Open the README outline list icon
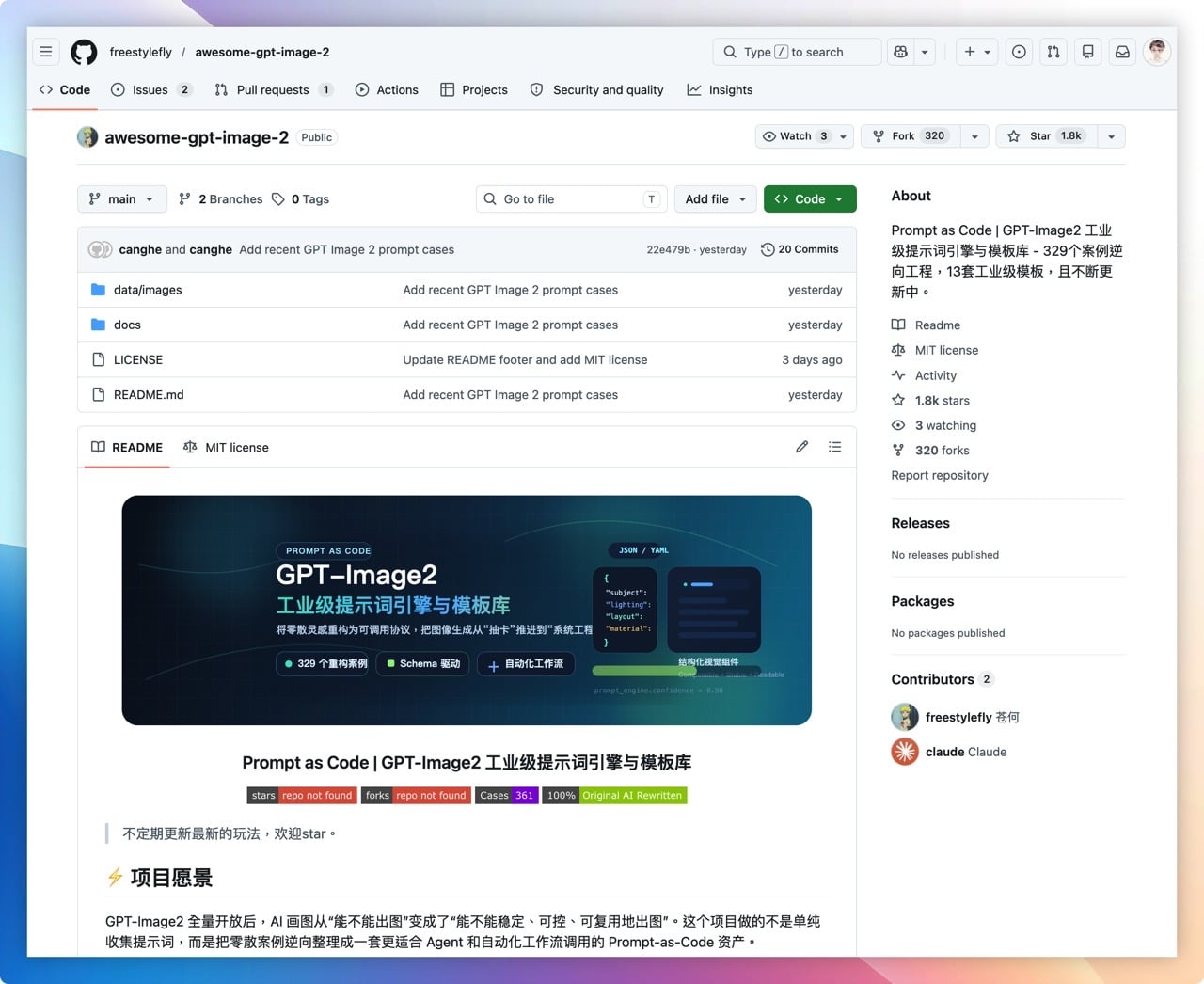Image resolution: width=1204 pixels, height=984 pixels. (x=834, y=447)
